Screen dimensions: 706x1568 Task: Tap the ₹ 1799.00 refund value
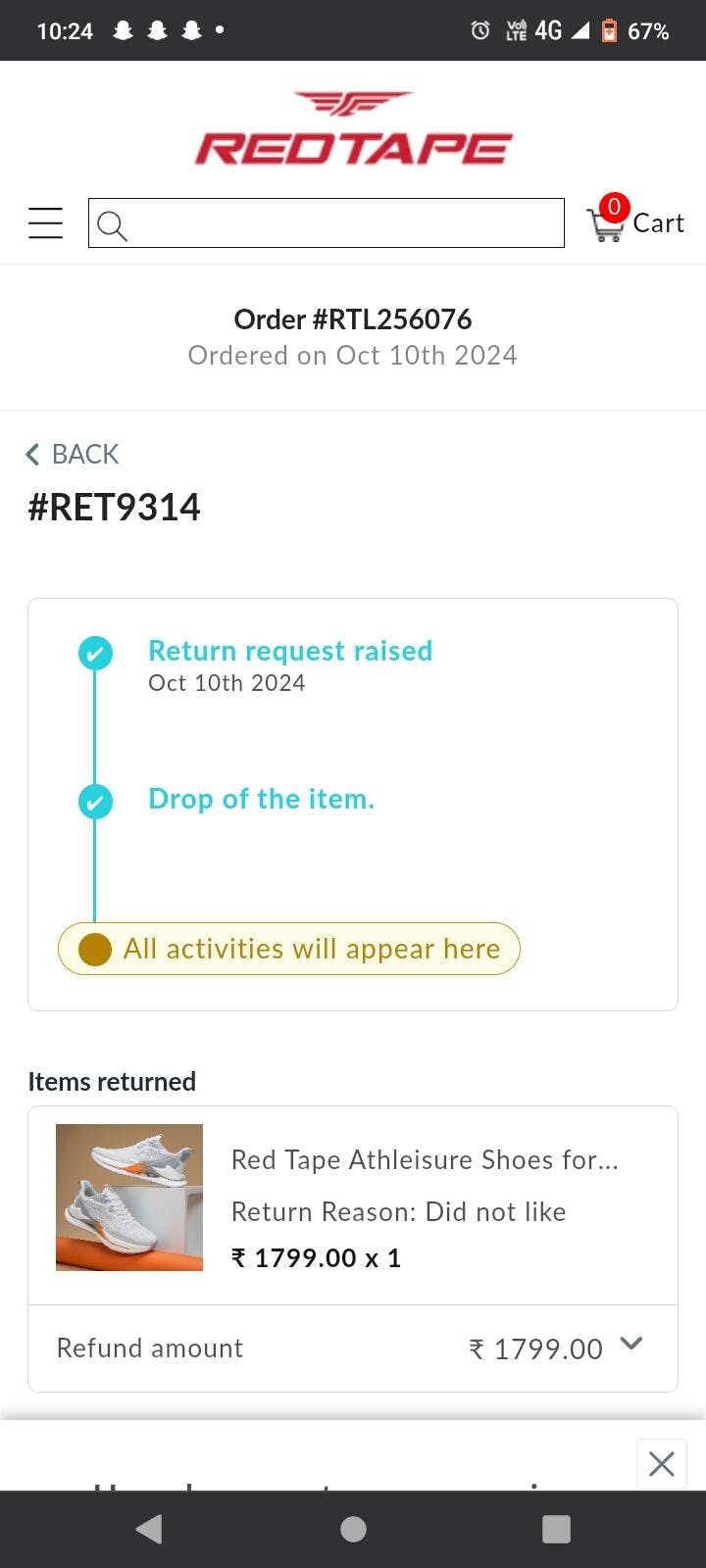536,1349
